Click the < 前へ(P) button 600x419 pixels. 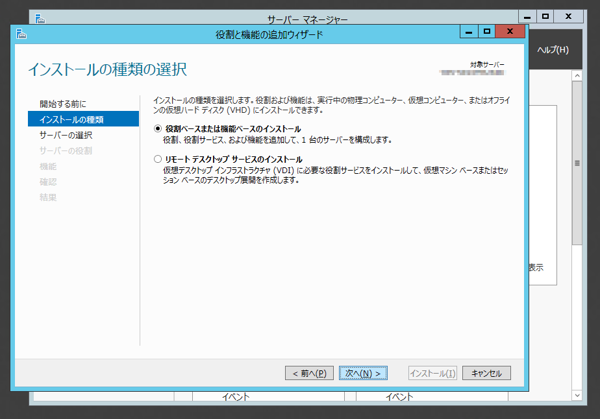[309, 373]
